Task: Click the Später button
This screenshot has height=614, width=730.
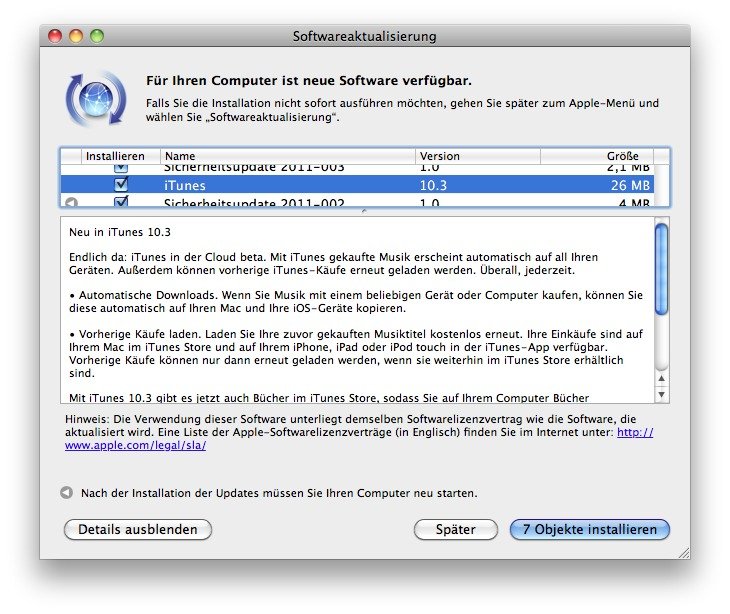Action: [x=456, y=530]
